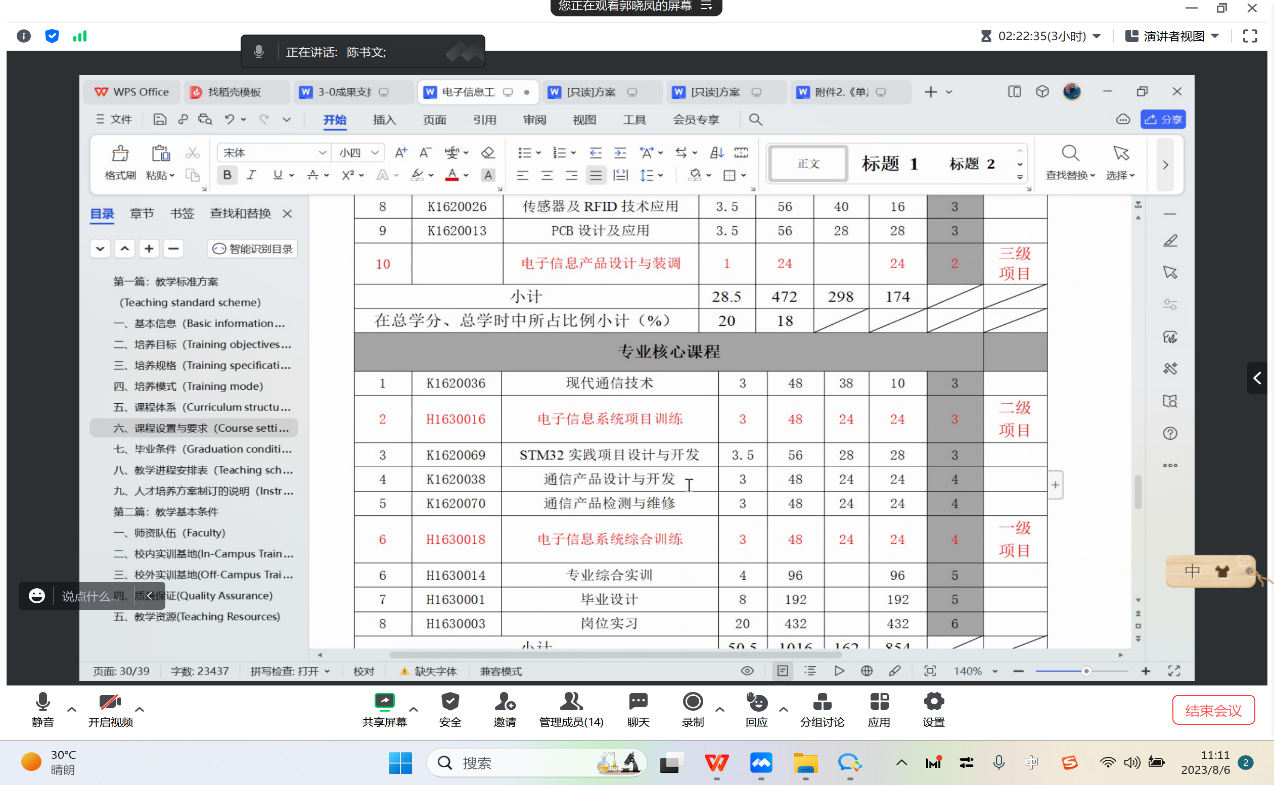Open the Chat (聊天) icon

(x=638, y=701)
